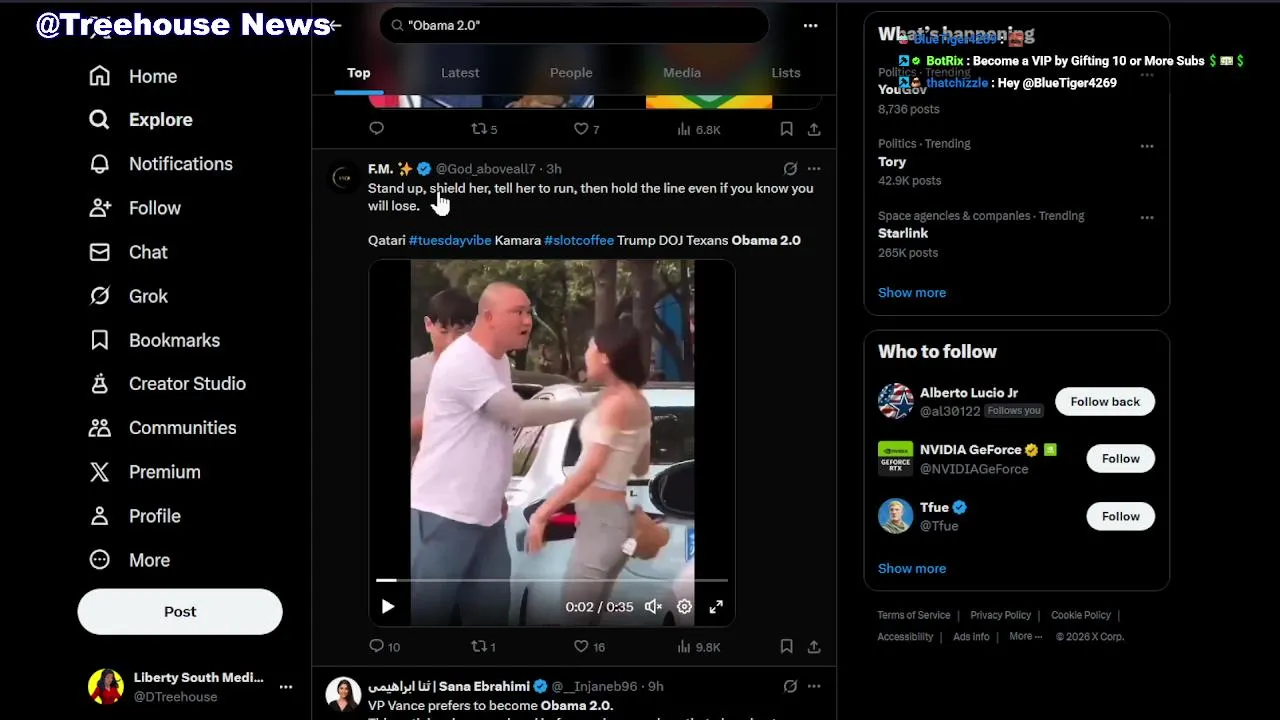Switch to the Latest tab

click(x=460, y=72)
